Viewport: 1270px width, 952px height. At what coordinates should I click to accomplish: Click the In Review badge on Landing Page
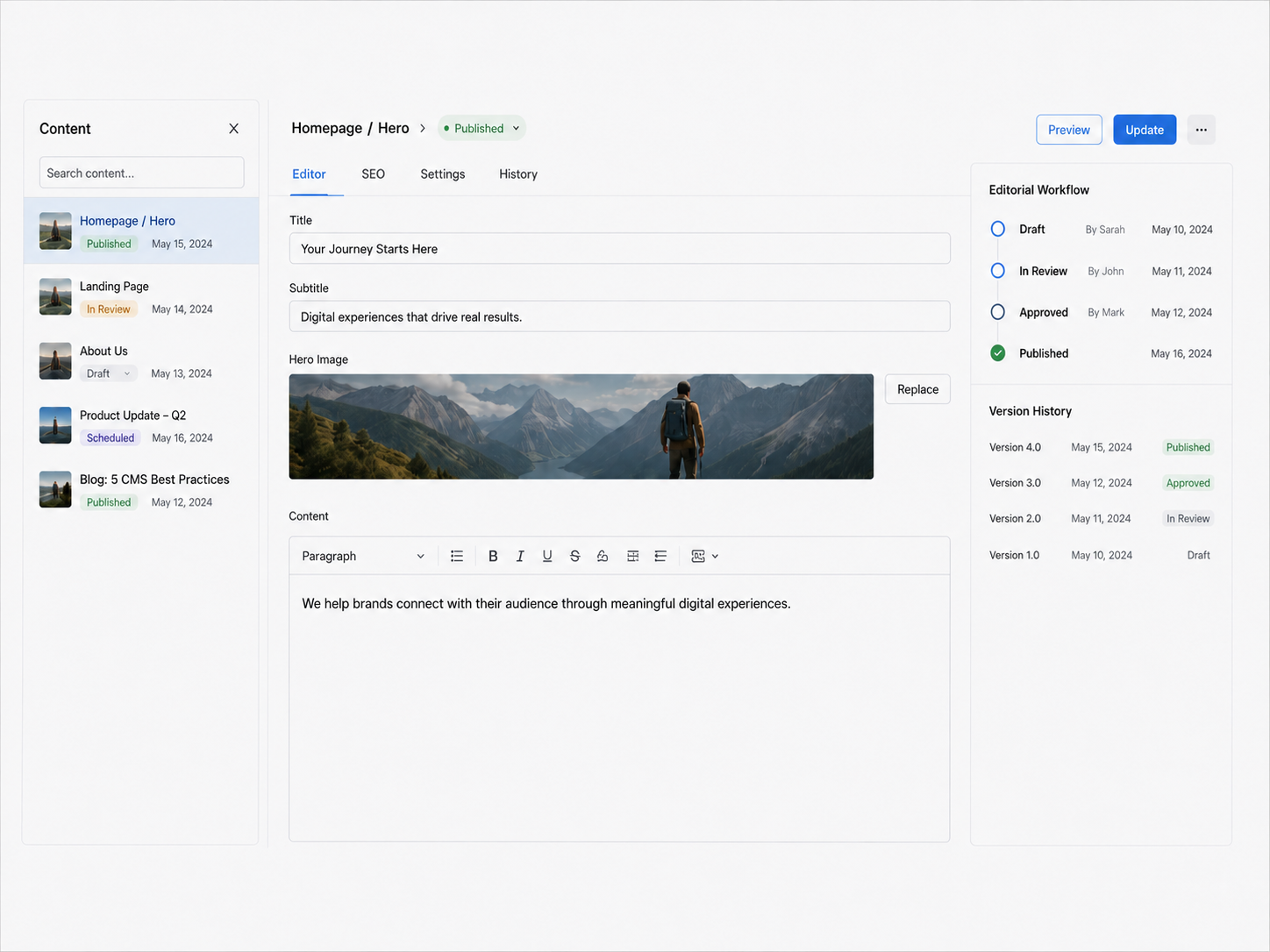pyautogui.click(x=109, y=309)
